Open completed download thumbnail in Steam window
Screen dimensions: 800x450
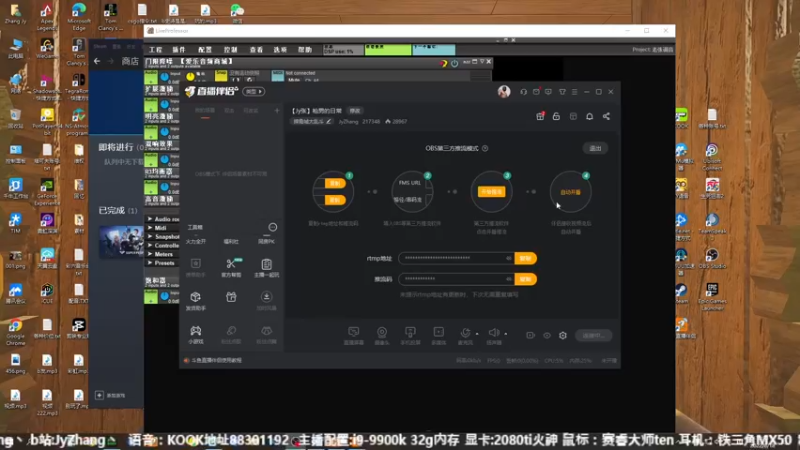pos(121,241)
